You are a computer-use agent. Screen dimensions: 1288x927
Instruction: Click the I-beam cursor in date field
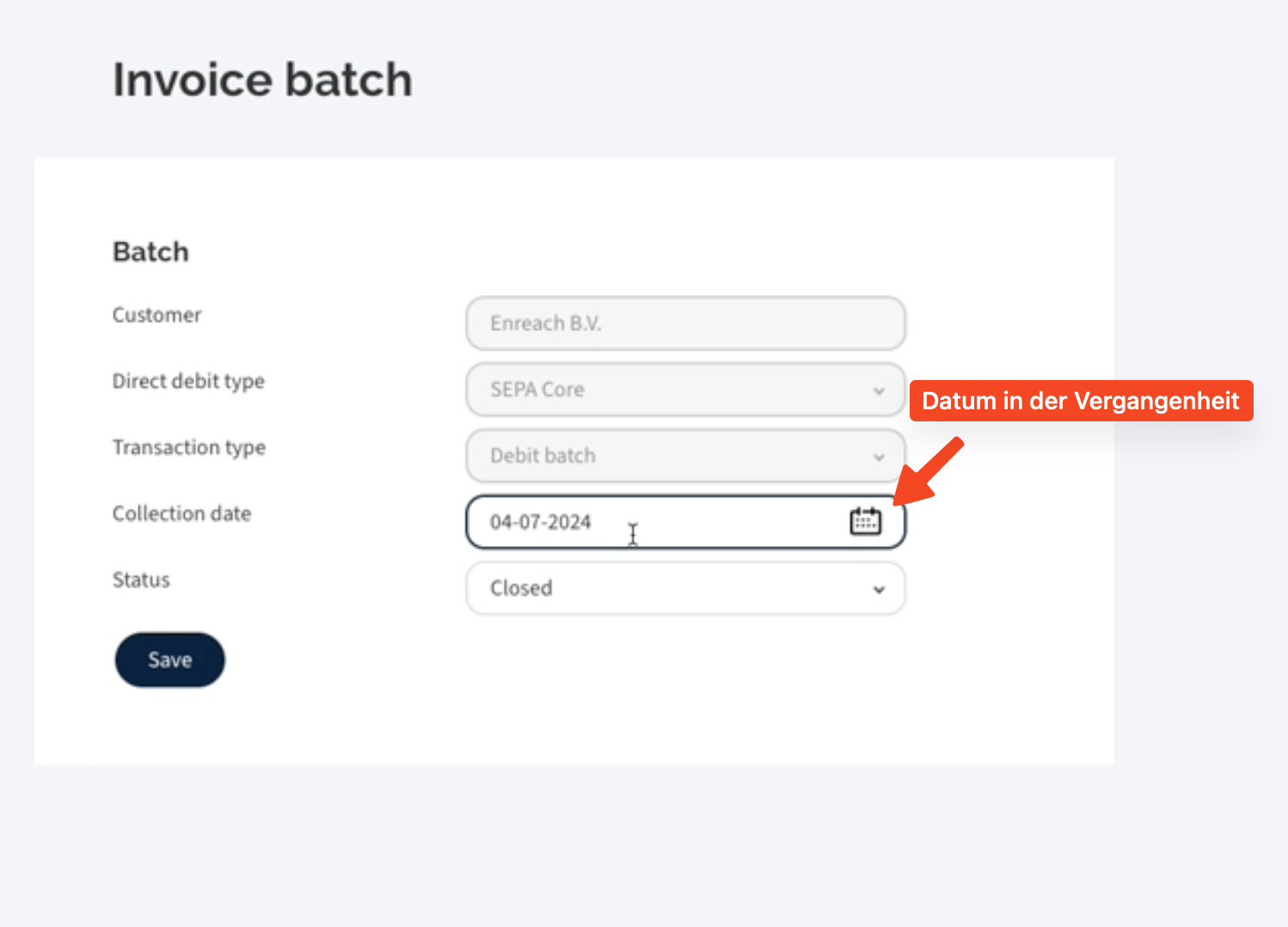pos(633,534)
